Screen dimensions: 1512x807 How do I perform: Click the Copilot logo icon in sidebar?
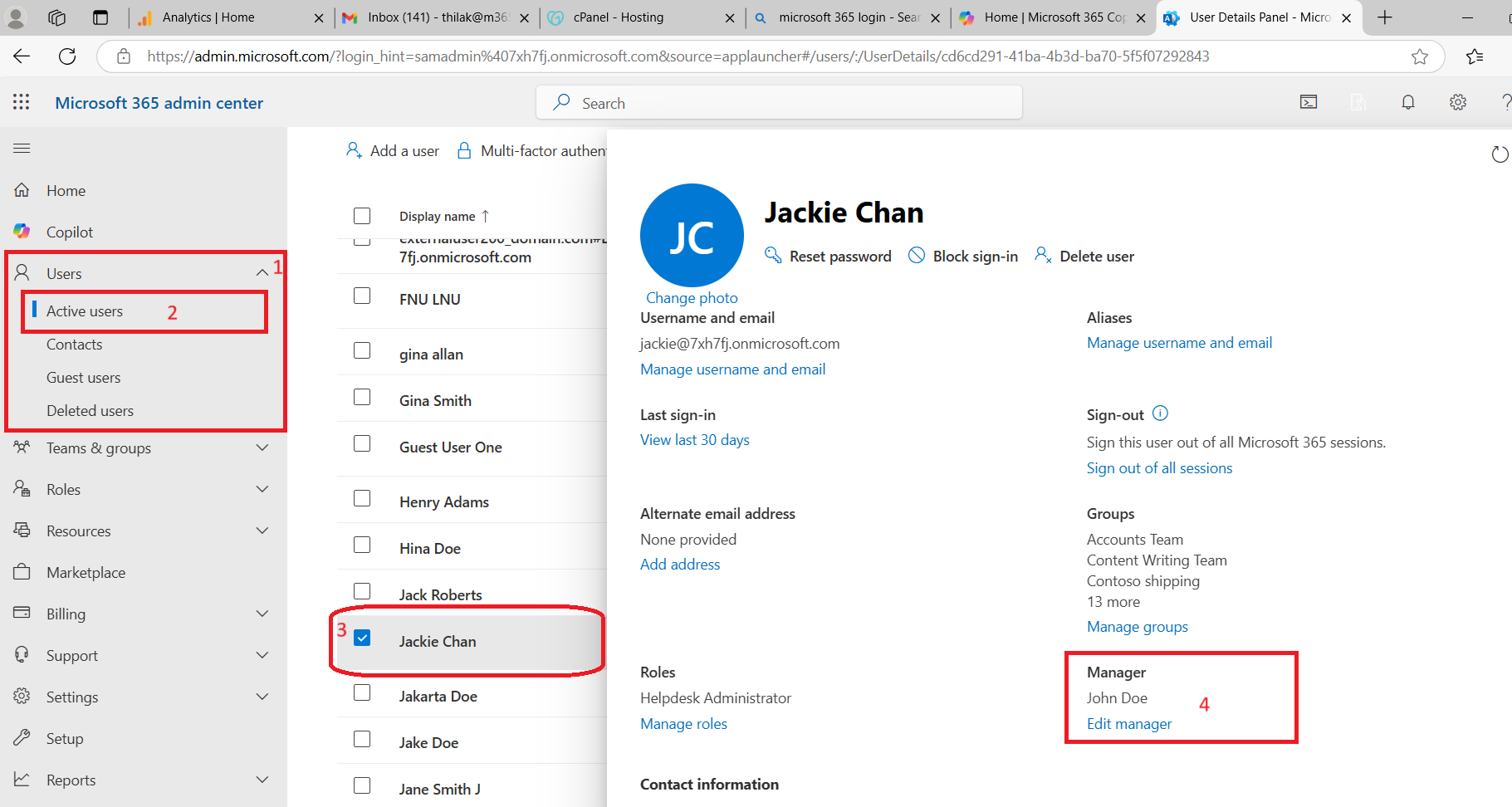[22, 232]
